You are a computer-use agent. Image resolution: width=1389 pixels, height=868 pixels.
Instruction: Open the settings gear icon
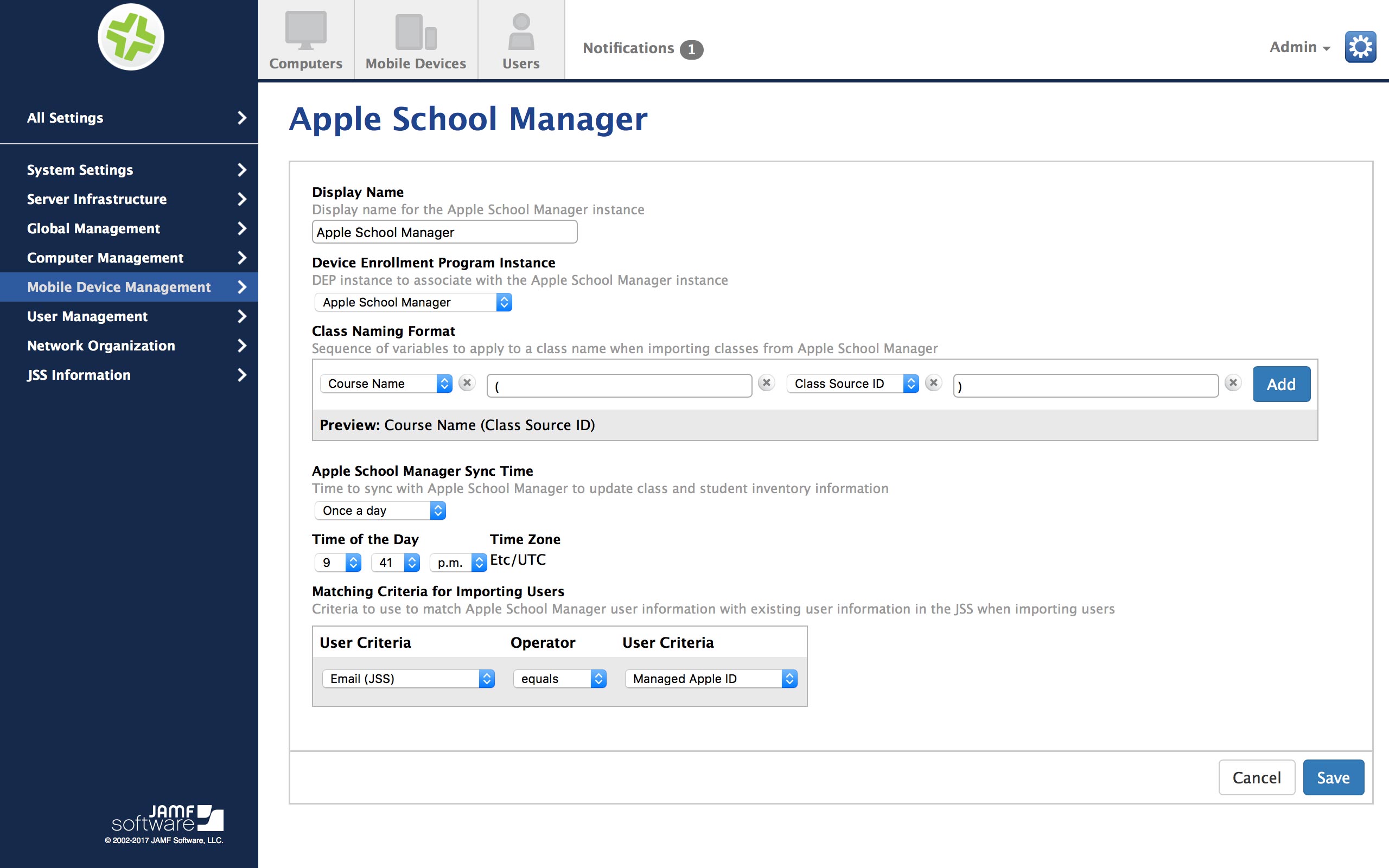[1360, 47]
